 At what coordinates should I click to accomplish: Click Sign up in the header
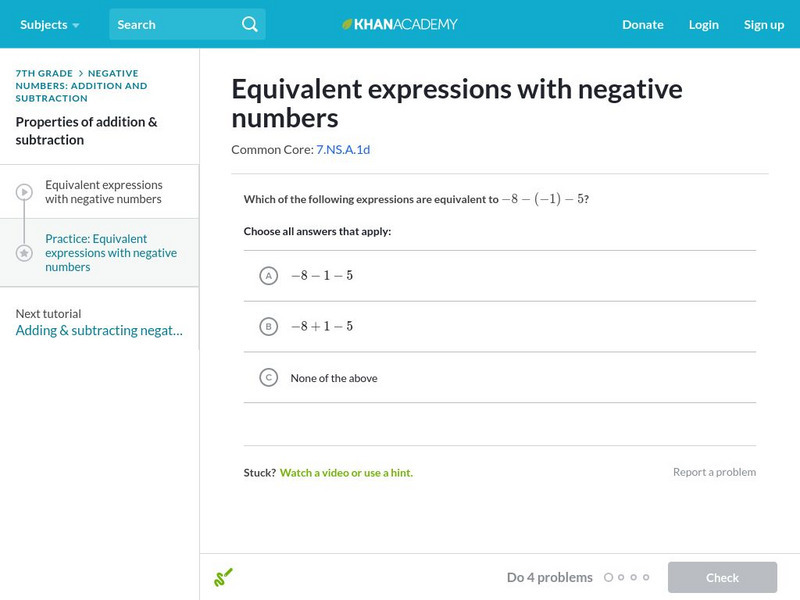click(764, 24)
